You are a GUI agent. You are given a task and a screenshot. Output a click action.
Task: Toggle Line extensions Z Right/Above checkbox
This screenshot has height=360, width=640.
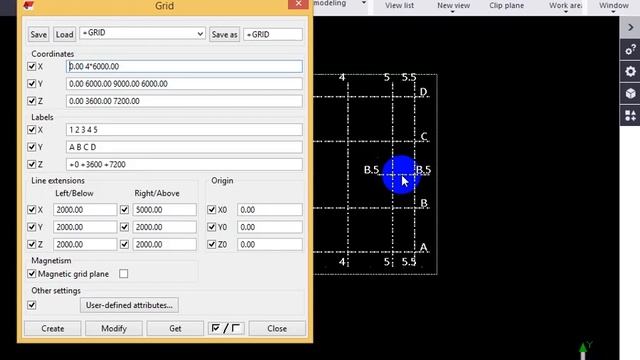tap(124, 244)
